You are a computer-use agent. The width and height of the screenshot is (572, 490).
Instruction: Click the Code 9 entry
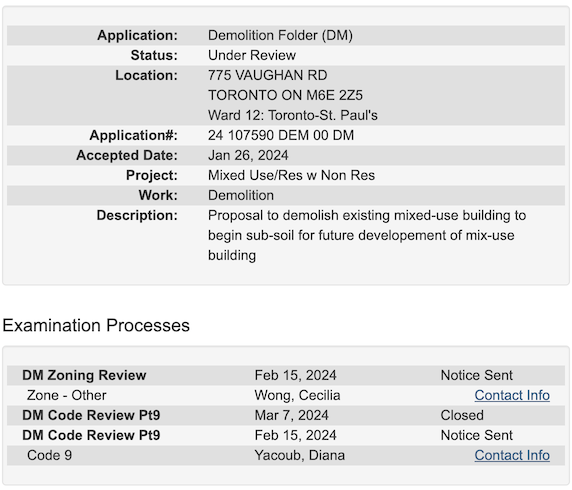(50, 455)
